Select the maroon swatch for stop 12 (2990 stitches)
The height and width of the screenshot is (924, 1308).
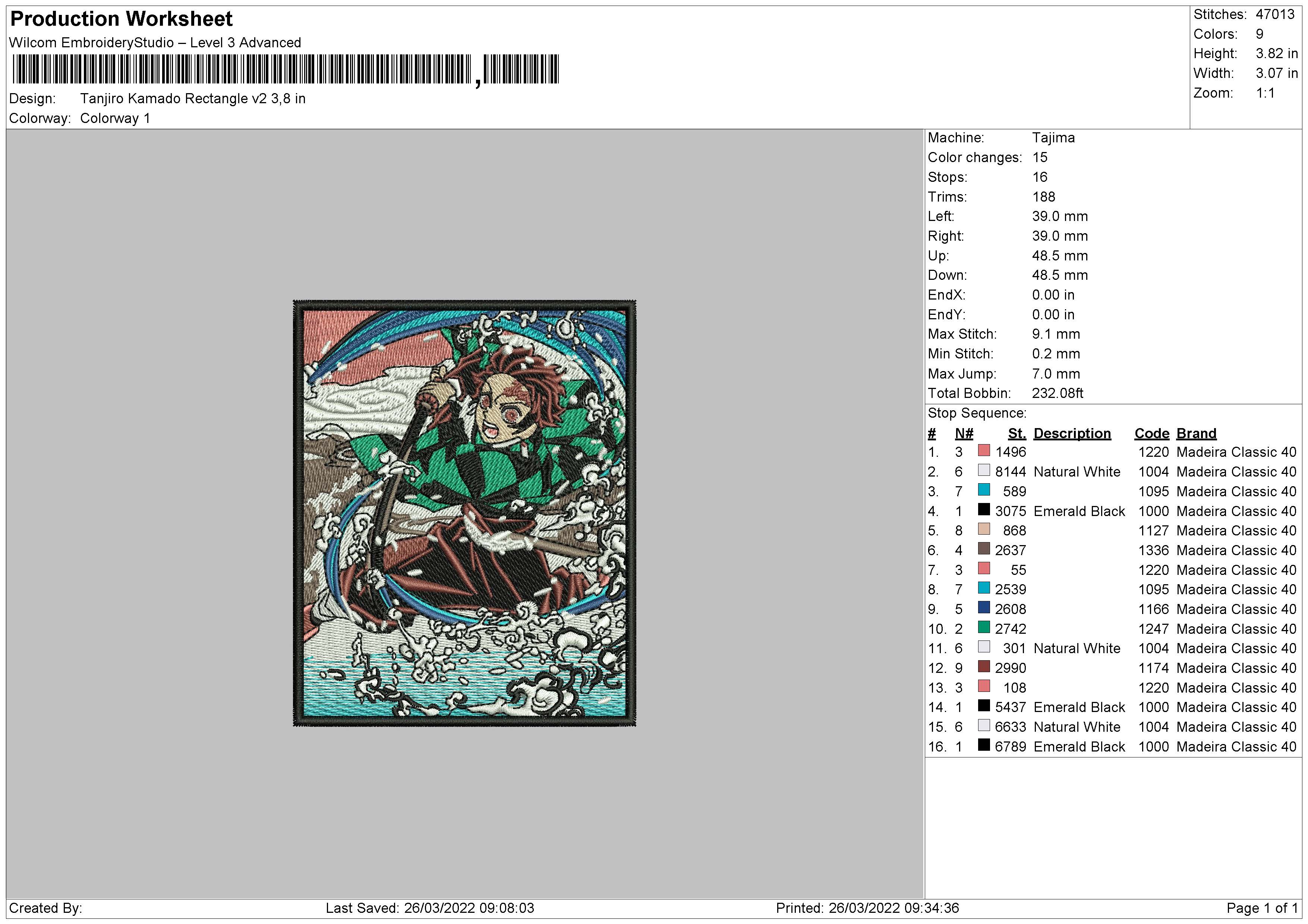[984, 667]
